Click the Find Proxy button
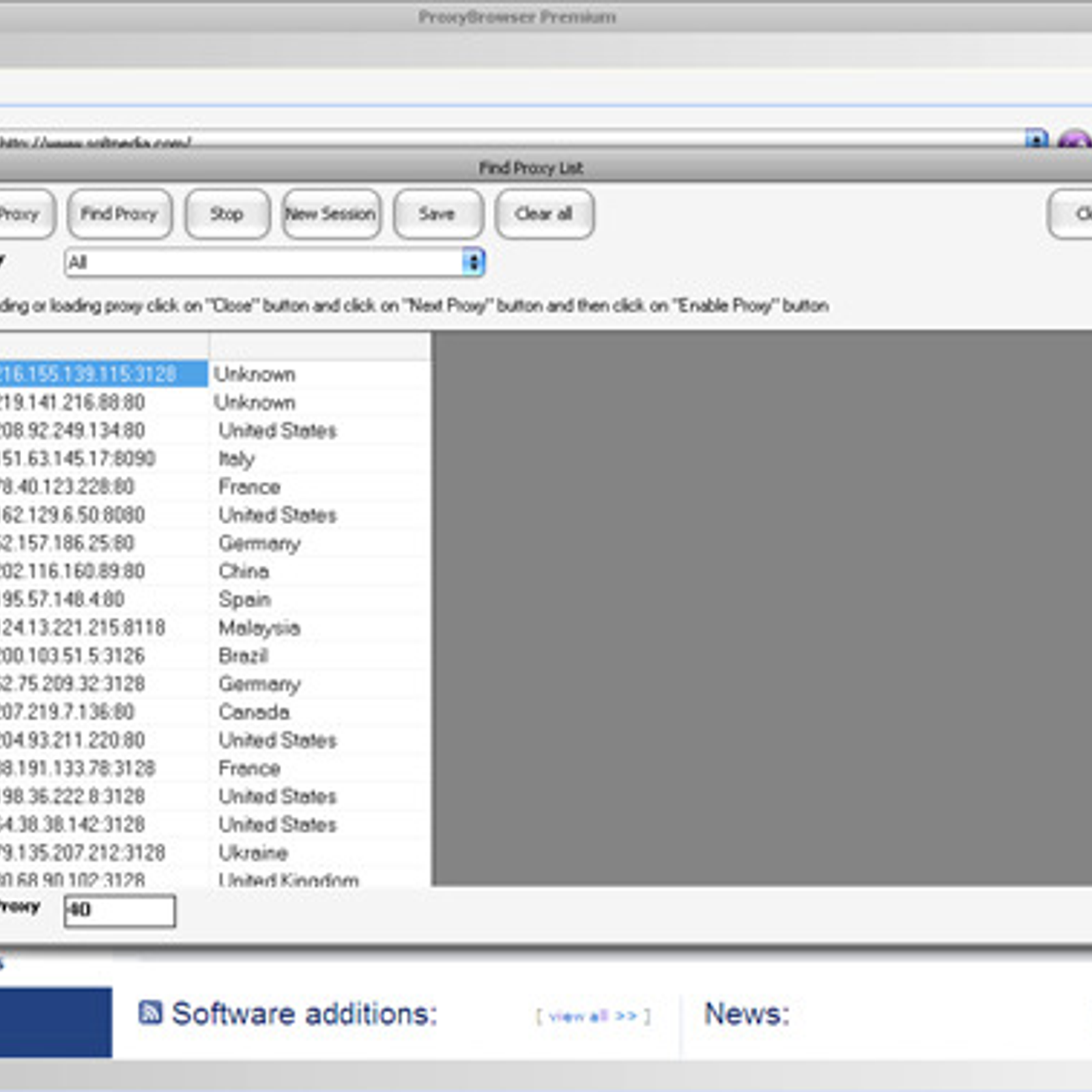This screenshot has height=1092, width=1092. (x=119, y=214)
